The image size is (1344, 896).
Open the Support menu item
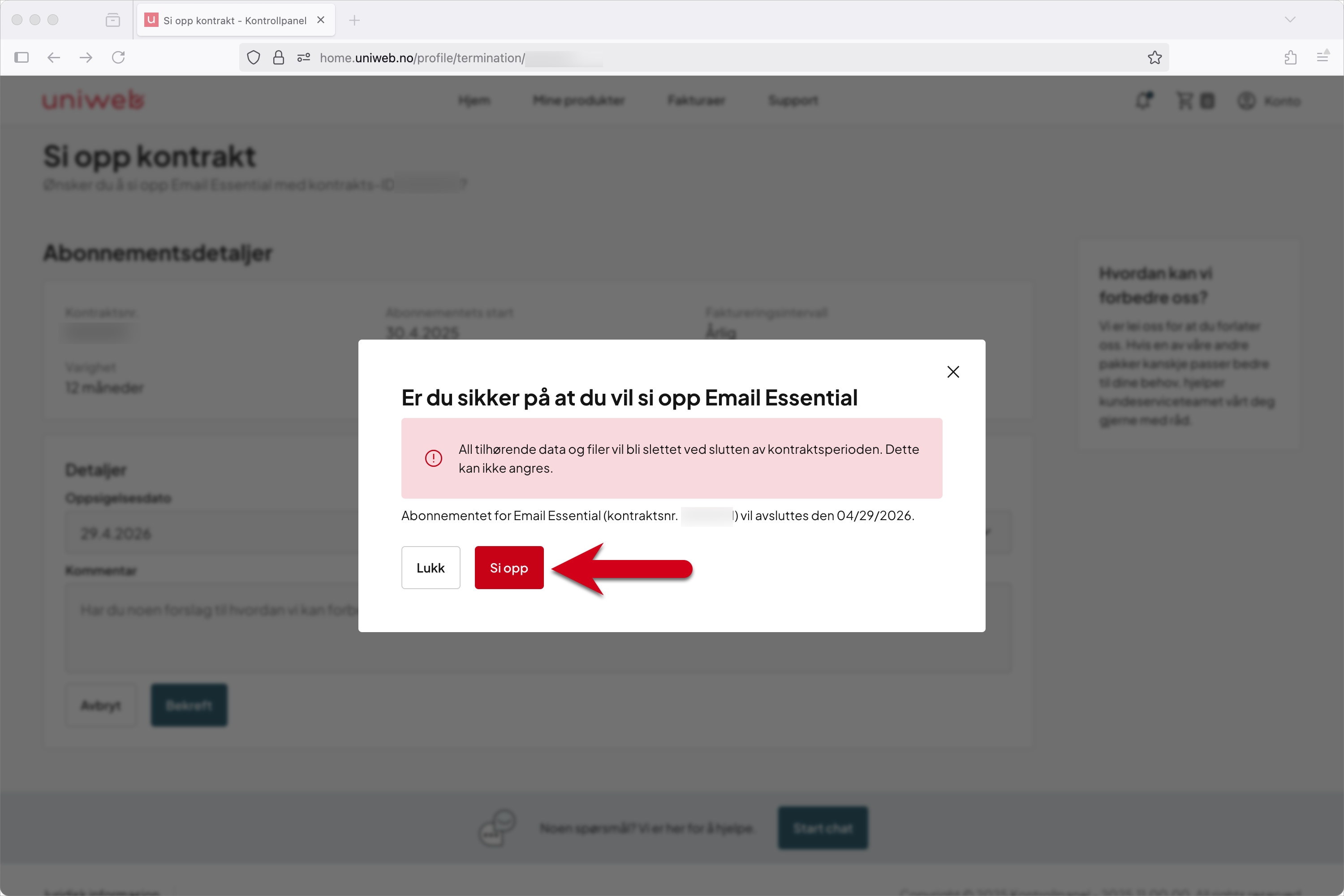point(793,100)
